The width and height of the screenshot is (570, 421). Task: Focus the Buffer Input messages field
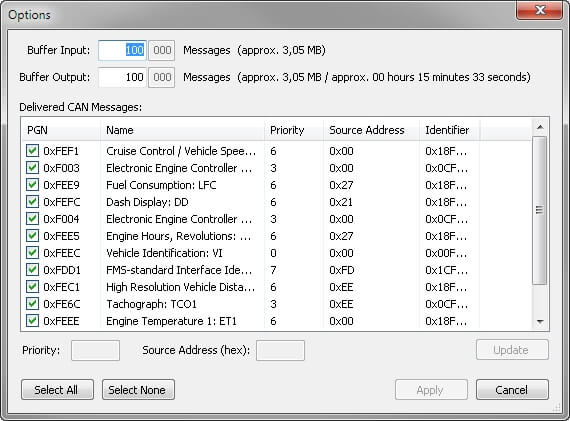click(x=123, y=50)
